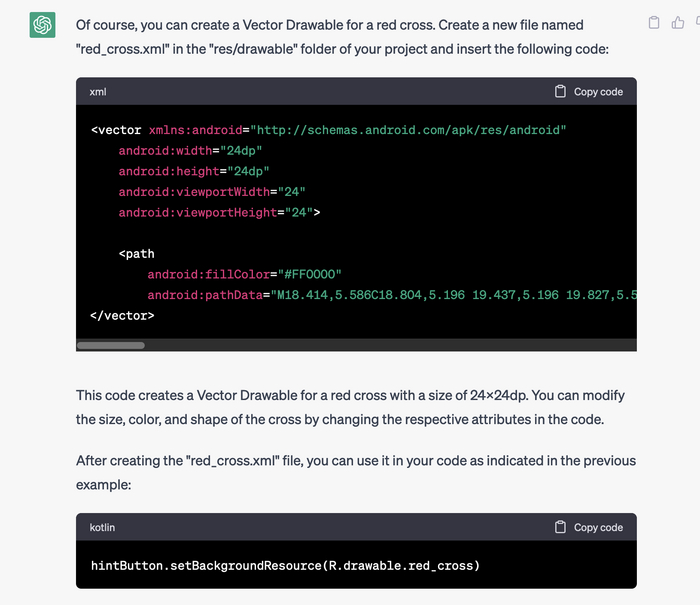Viewport: 700px width, 605px height.
Task: Click the "xml" language label
Action: 98,92
